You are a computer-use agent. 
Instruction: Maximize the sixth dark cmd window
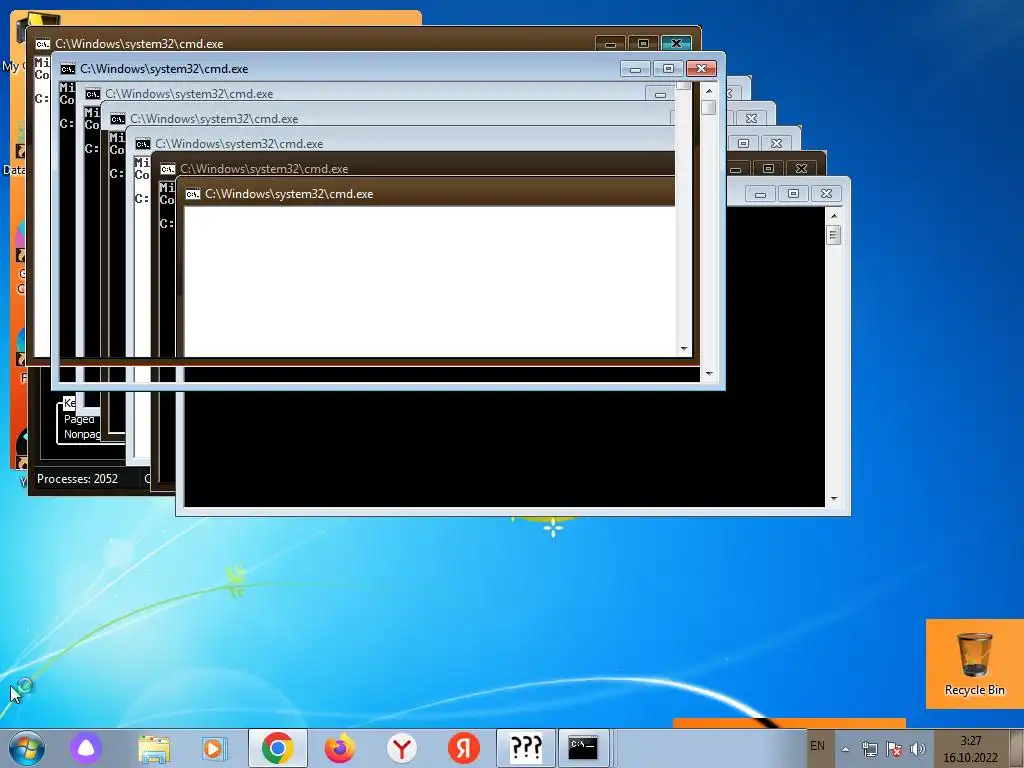coord(769,168)
